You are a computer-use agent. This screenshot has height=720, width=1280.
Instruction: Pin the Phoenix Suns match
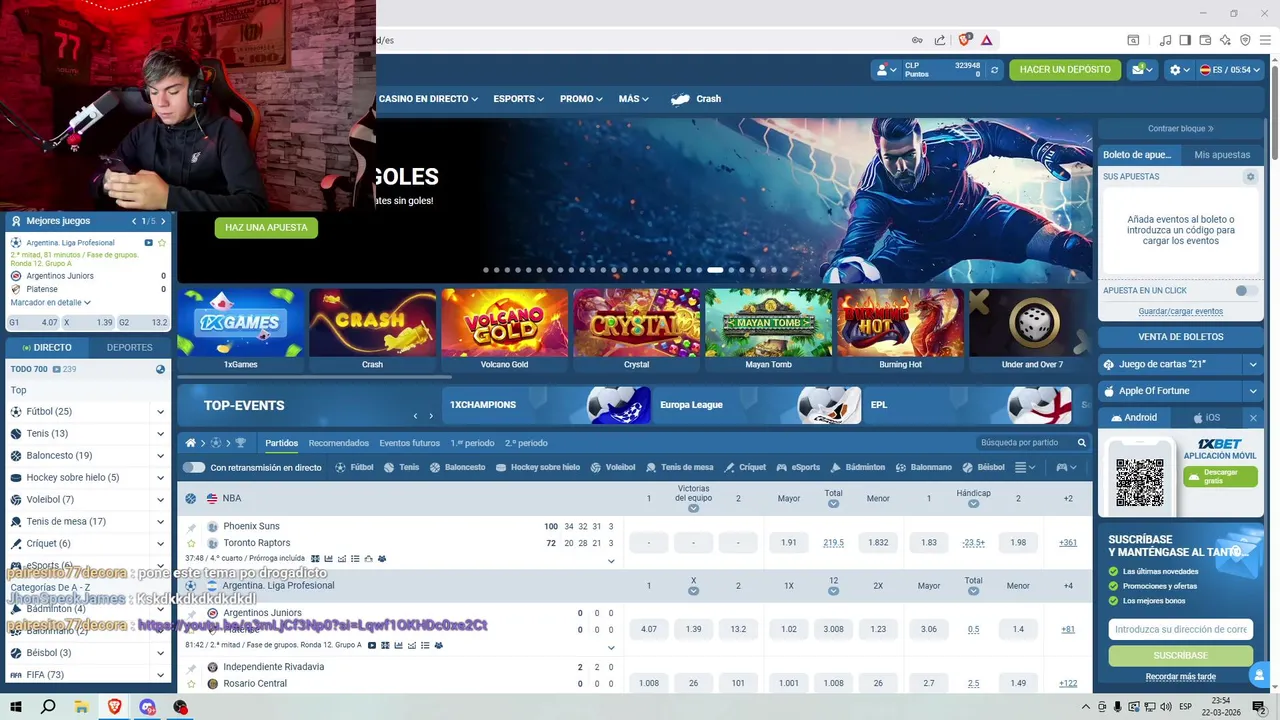point(192,527)
